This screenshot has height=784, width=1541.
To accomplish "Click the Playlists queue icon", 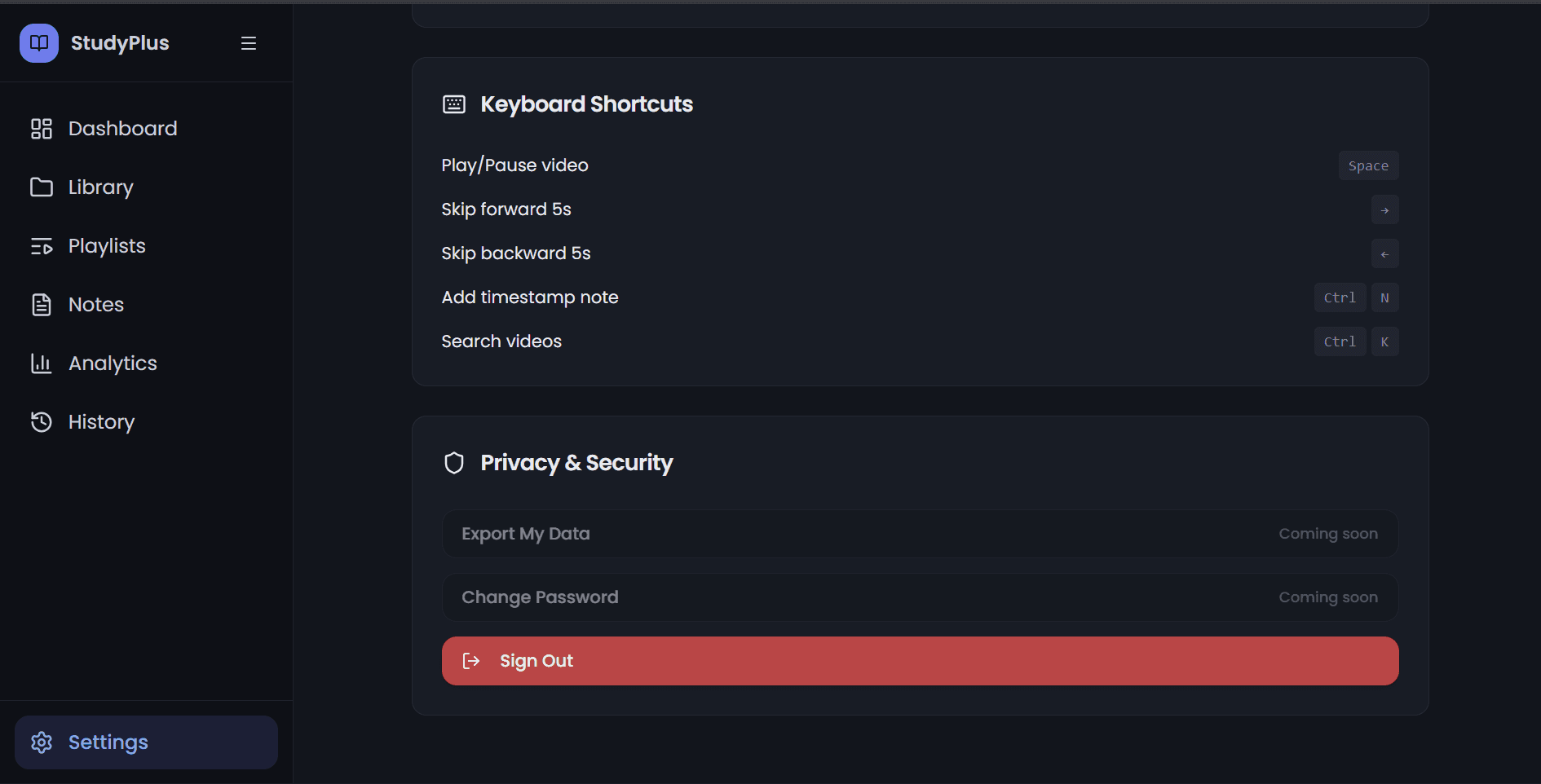I will tap(42, 246).
